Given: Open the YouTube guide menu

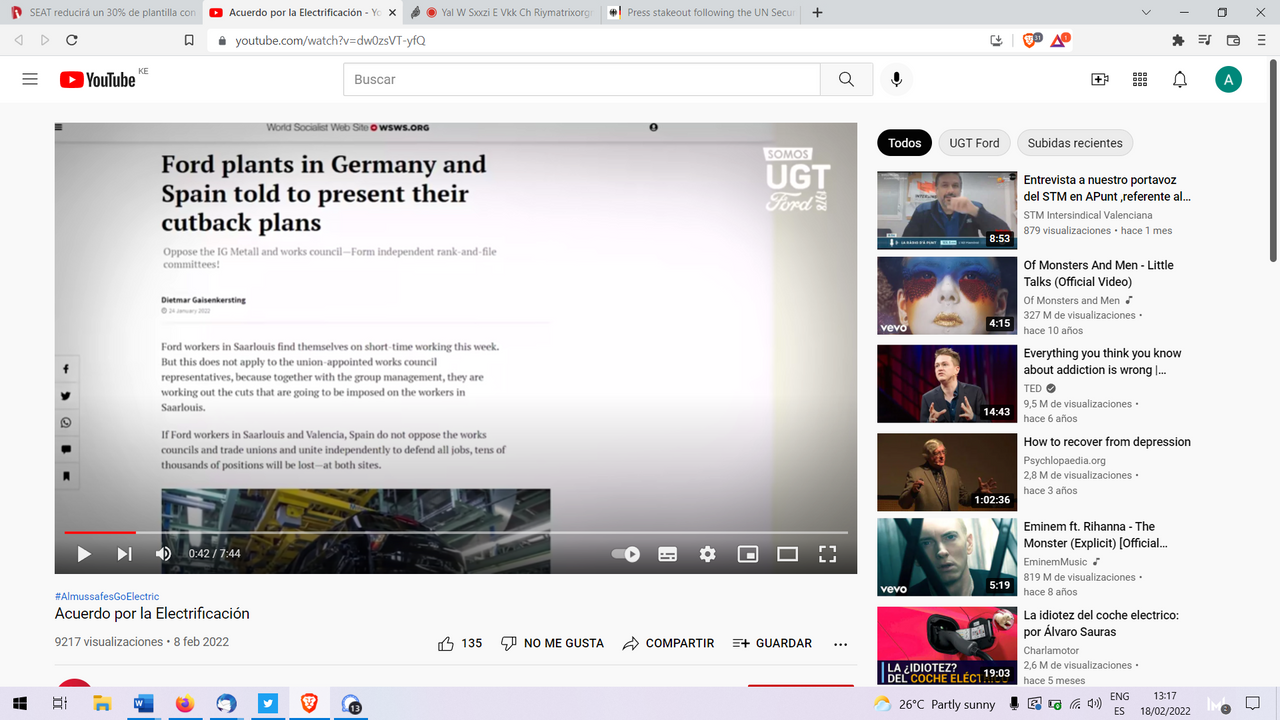Looking at the screenshot, I should pyautogui.click(x=30, y=80).
